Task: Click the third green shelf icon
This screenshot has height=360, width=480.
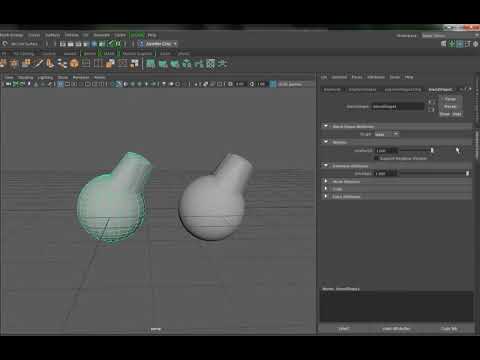Action: coord(175,63)
